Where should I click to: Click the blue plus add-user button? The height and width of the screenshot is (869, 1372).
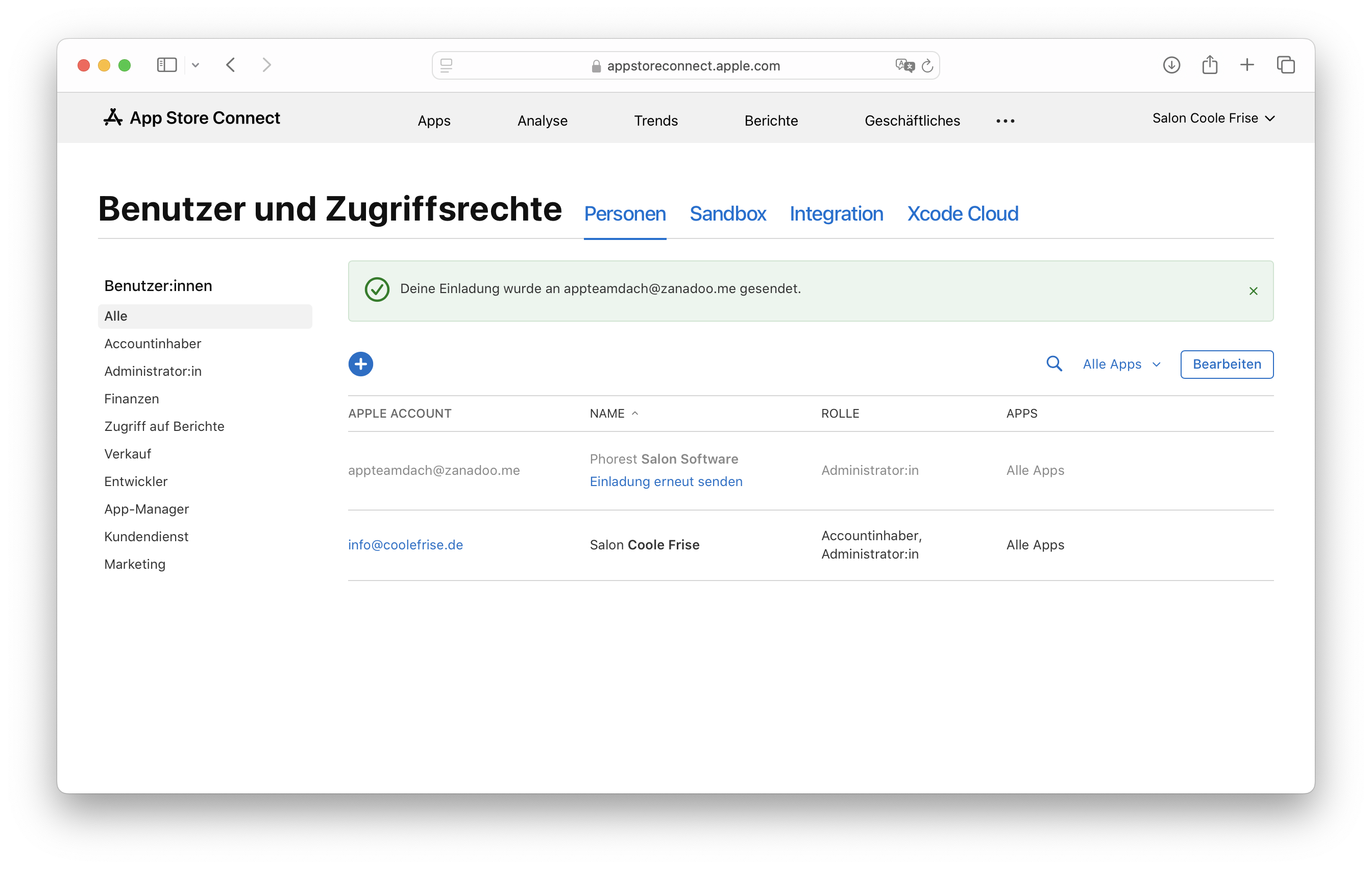coord(361,364)
